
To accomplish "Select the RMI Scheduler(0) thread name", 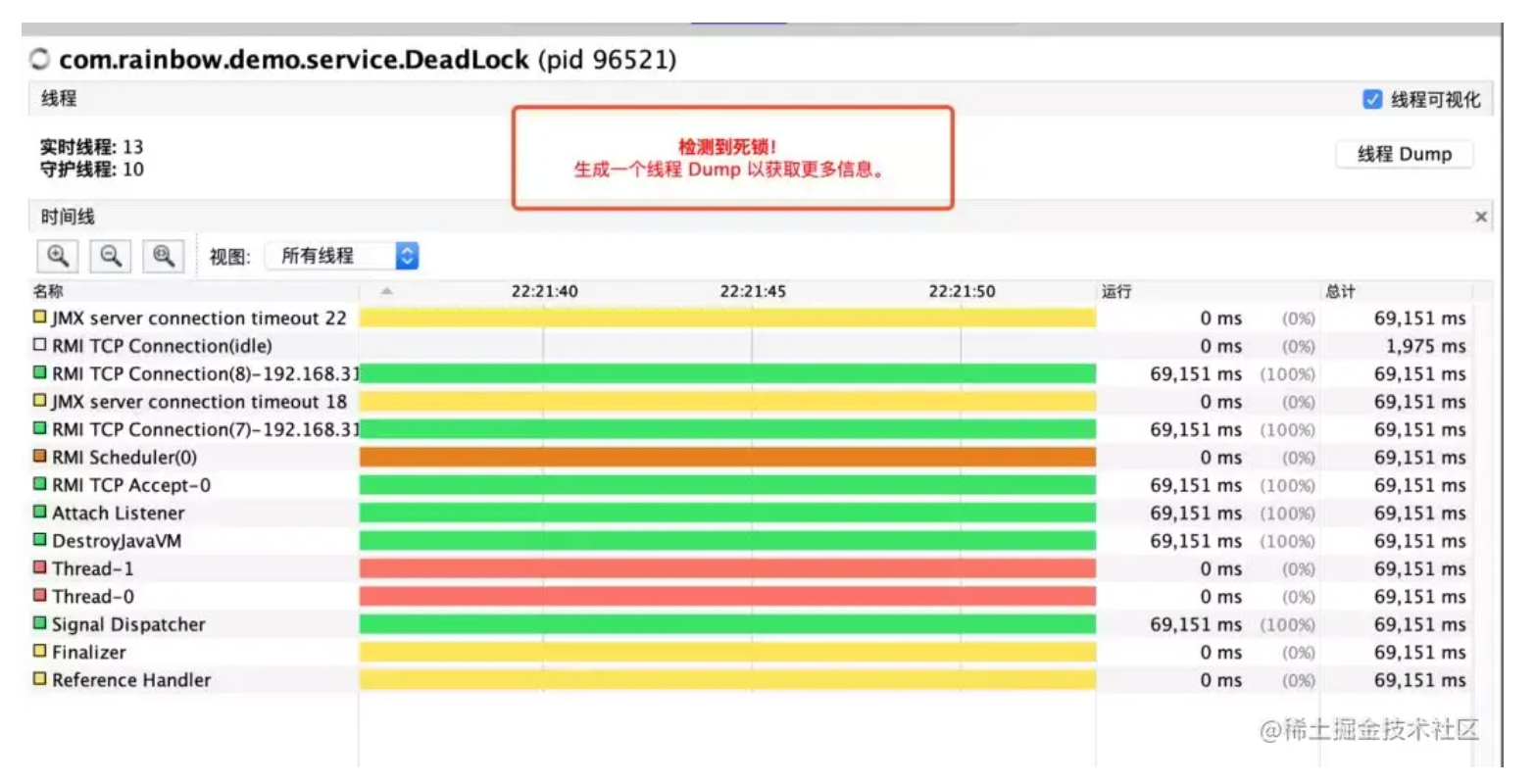I will (x=124, y=458).
